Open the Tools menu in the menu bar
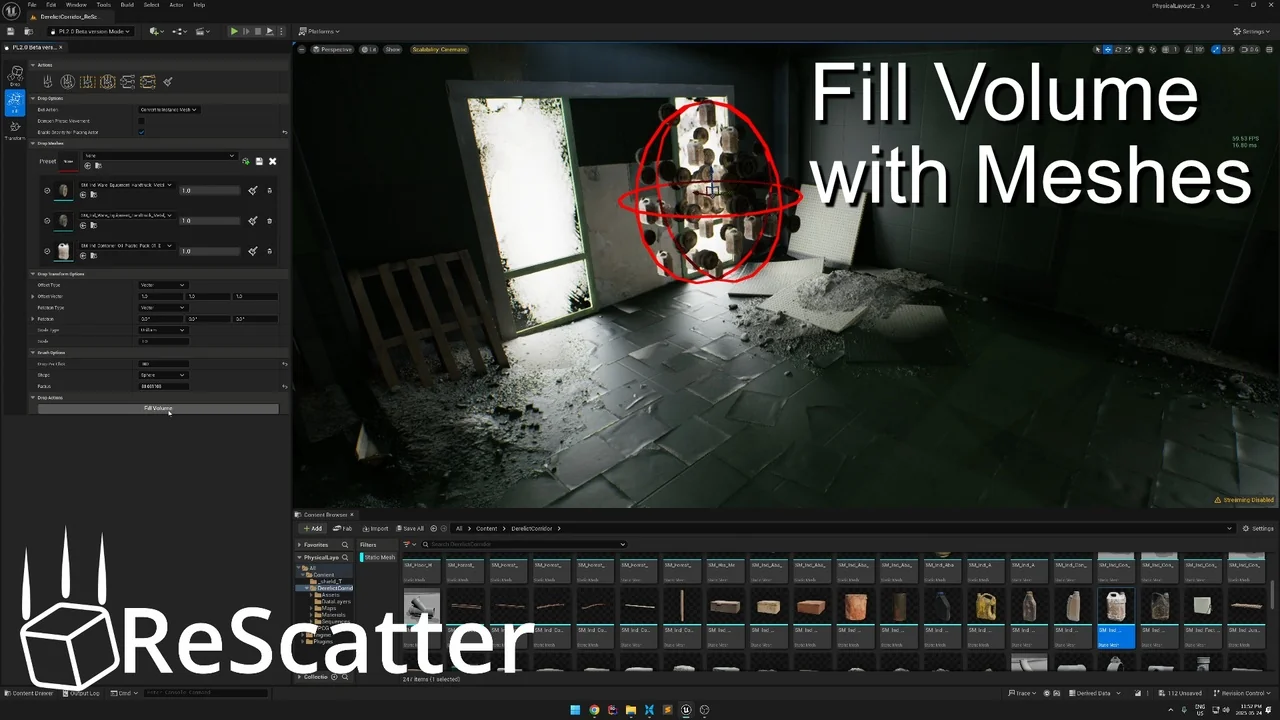The height and width of the screenshot is (720, 1280). tap(103, 4)
